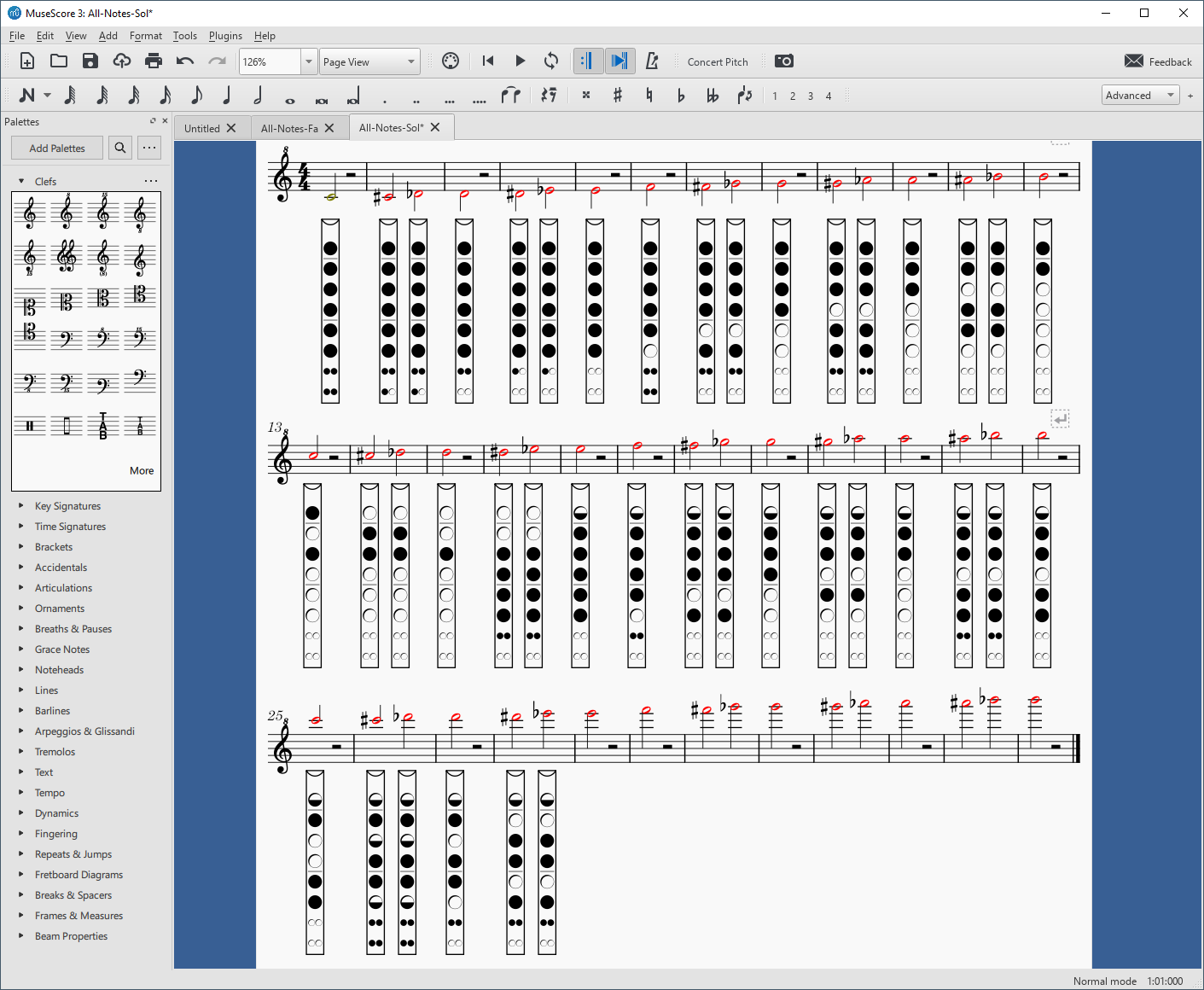The height and width of the screenshot is (990, 1204).
Task: Expand the Articulations palette
Action: [x=21, y=587]
